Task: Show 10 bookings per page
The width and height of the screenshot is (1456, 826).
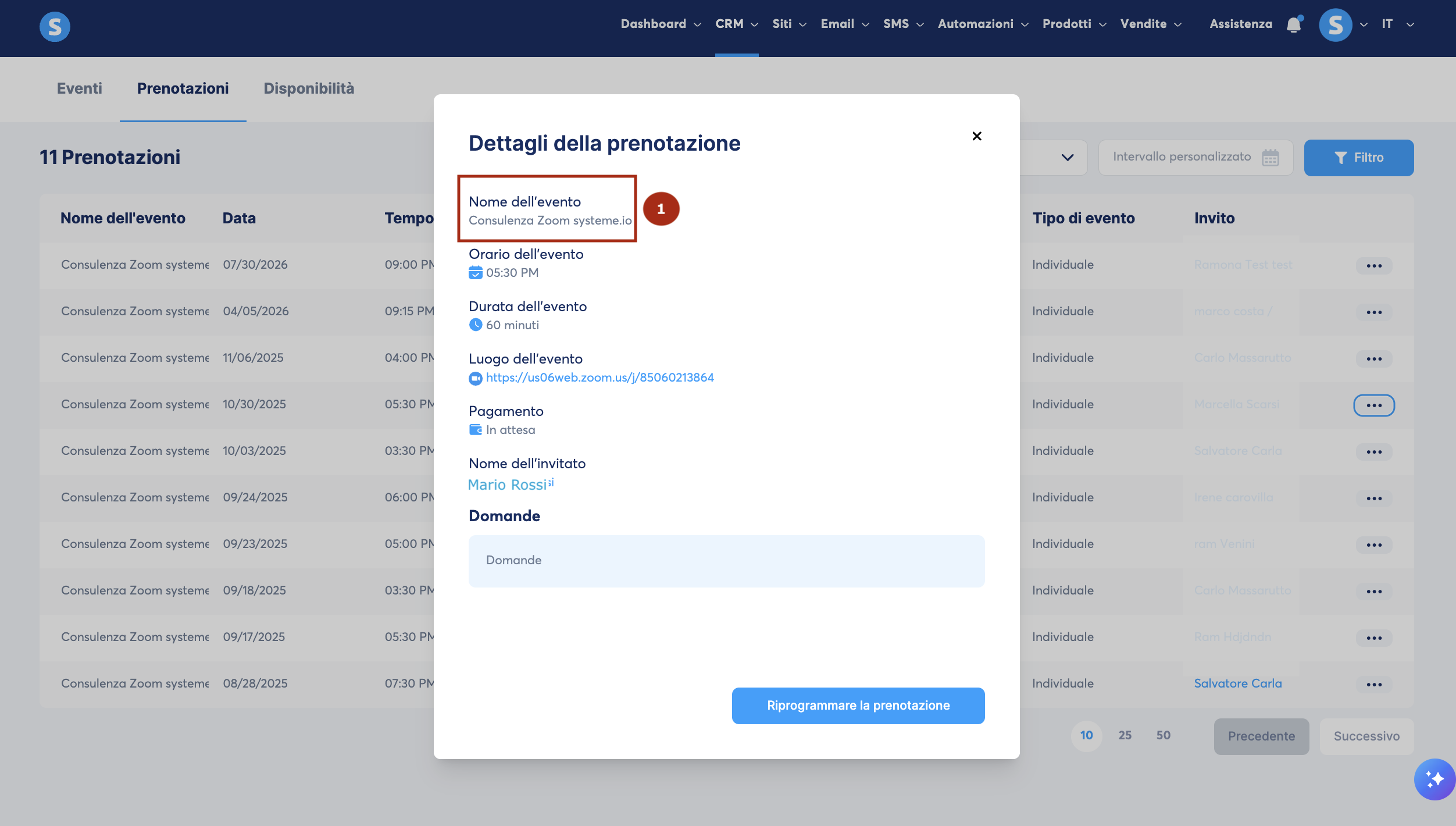Action: click(1086, 735)
